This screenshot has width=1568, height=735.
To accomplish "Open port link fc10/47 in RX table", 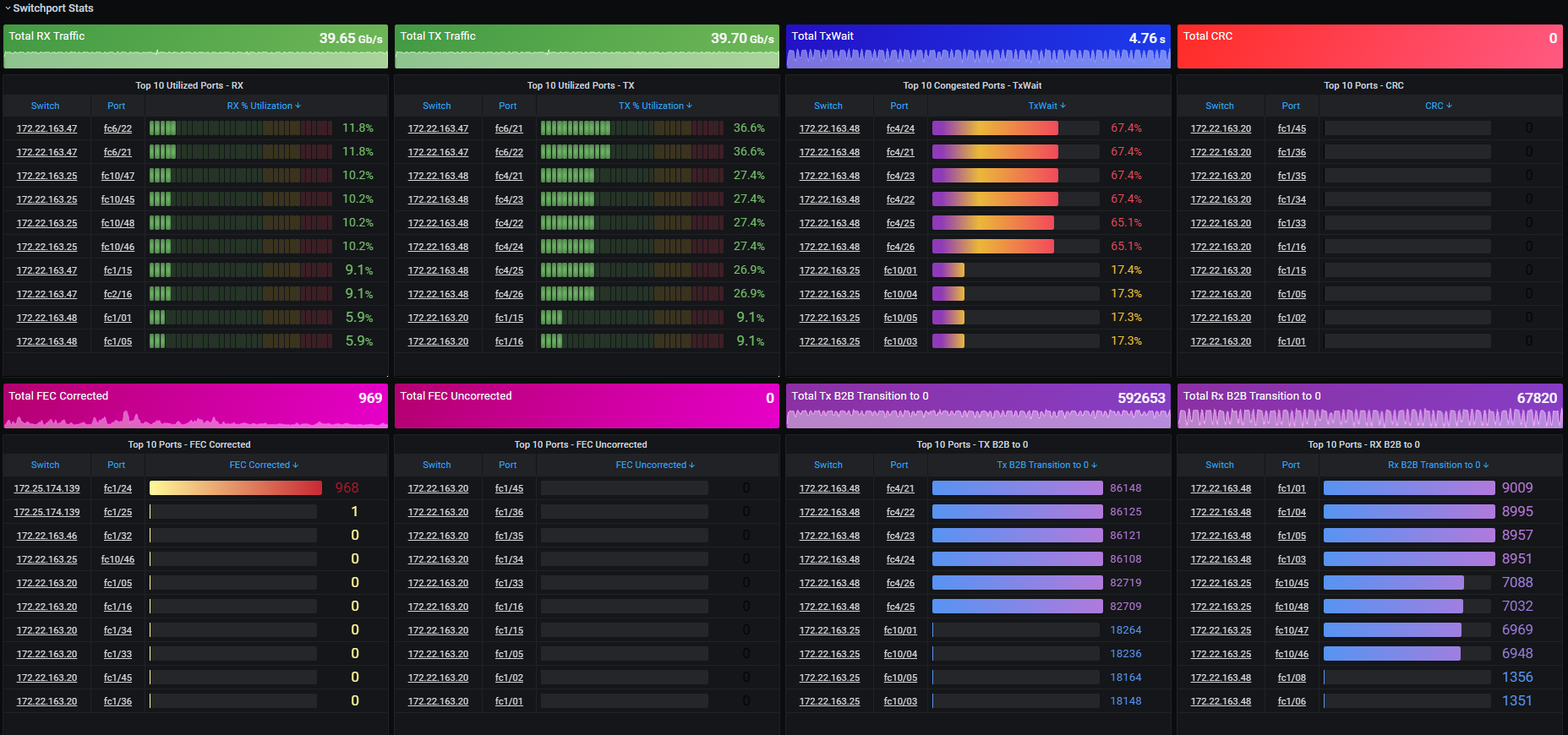I will [x=117, y=176].
